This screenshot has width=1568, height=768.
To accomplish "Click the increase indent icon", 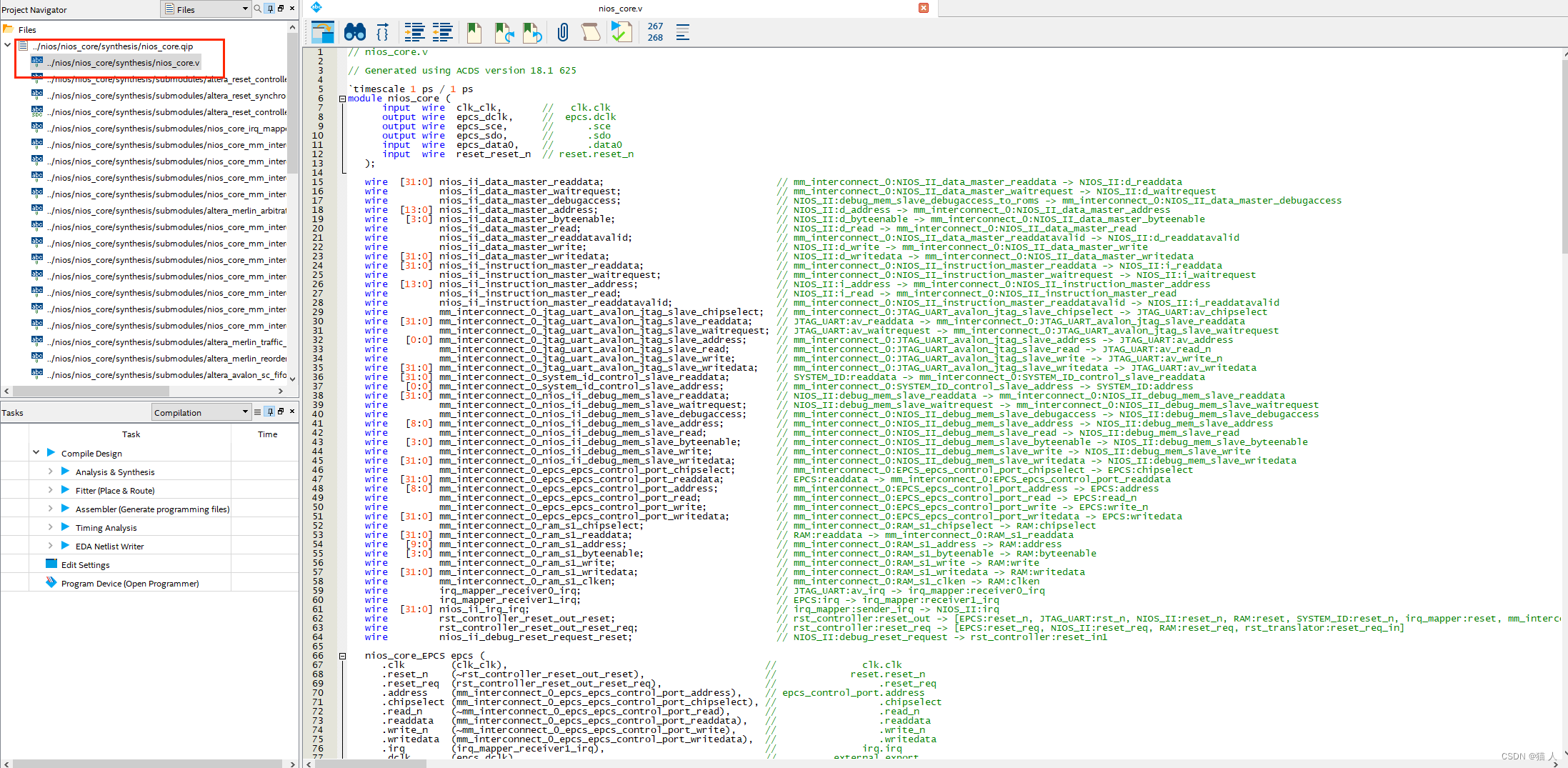I will pos(414,32).
